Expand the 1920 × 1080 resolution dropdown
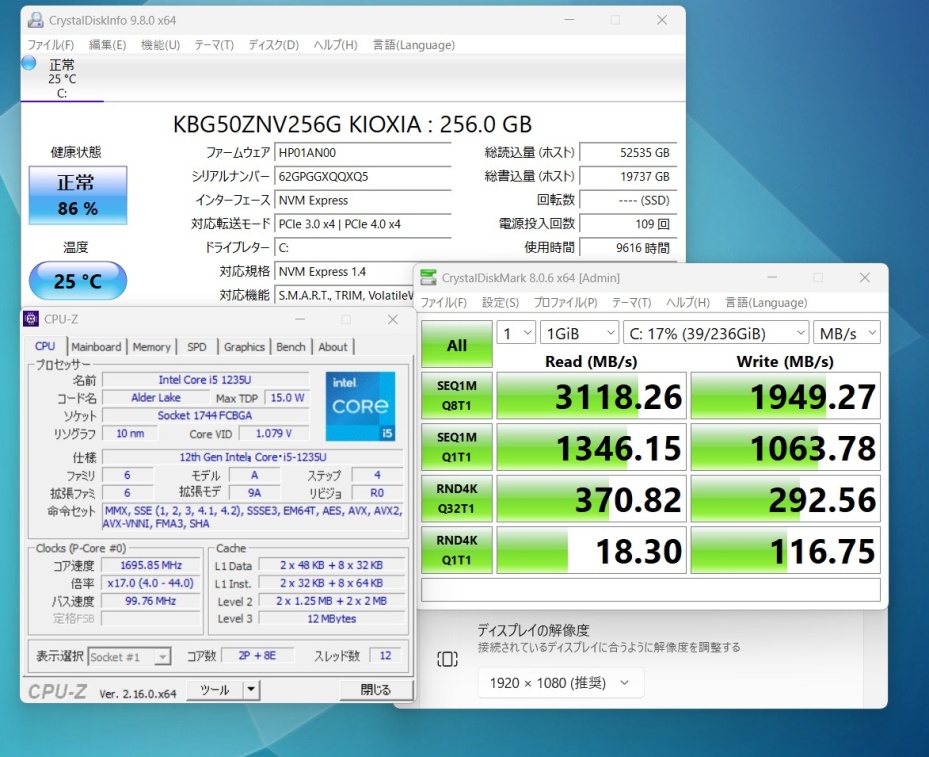Screen dimensions: 929x757 click(560, 683)
